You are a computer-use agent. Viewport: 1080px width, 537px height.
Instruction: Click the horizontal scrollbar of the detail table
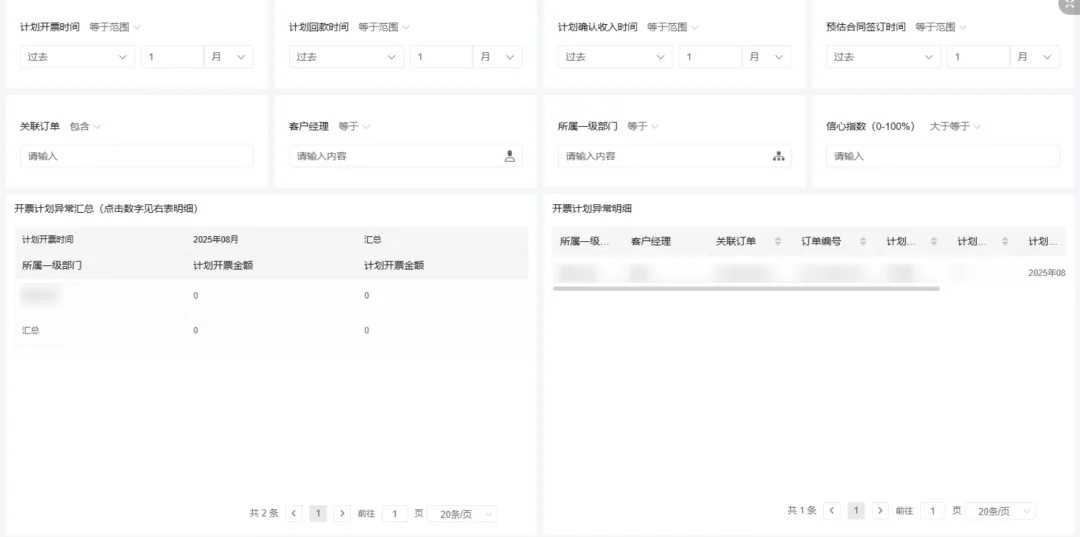coord(745,288)
